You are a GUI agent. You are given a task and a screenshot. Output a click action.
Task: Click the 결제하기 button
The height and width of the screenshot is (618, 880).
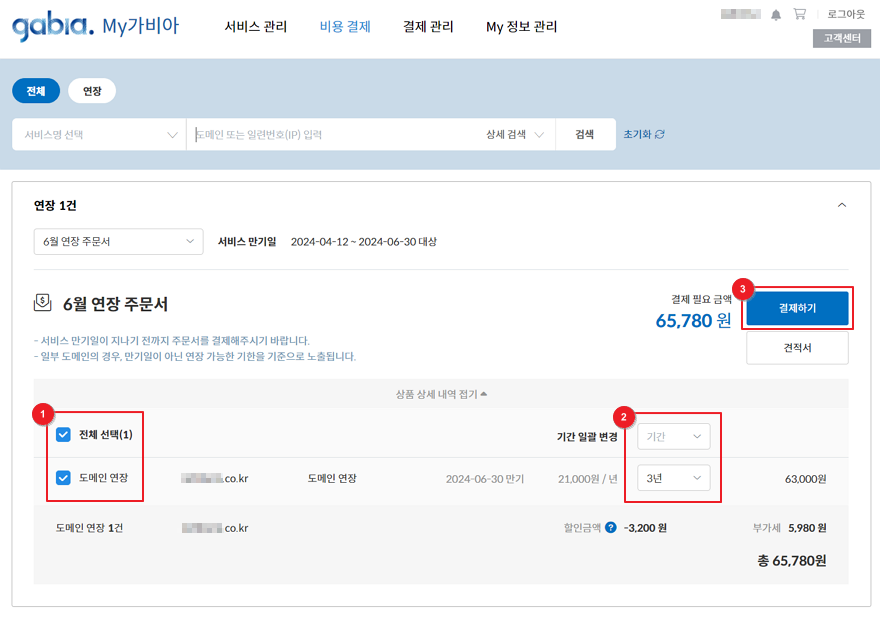pyautogui.click(x=797, y=308)
